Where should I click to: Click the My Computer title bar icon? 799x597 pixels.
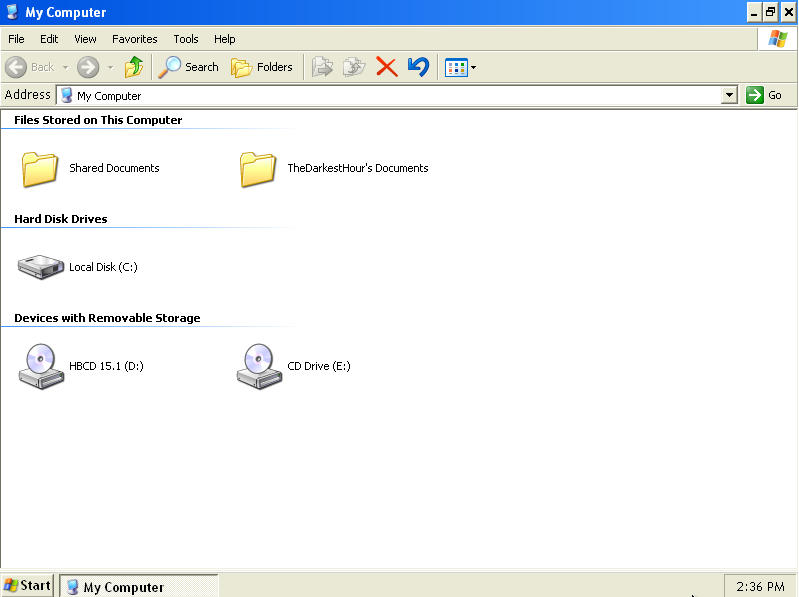(12, 12)
